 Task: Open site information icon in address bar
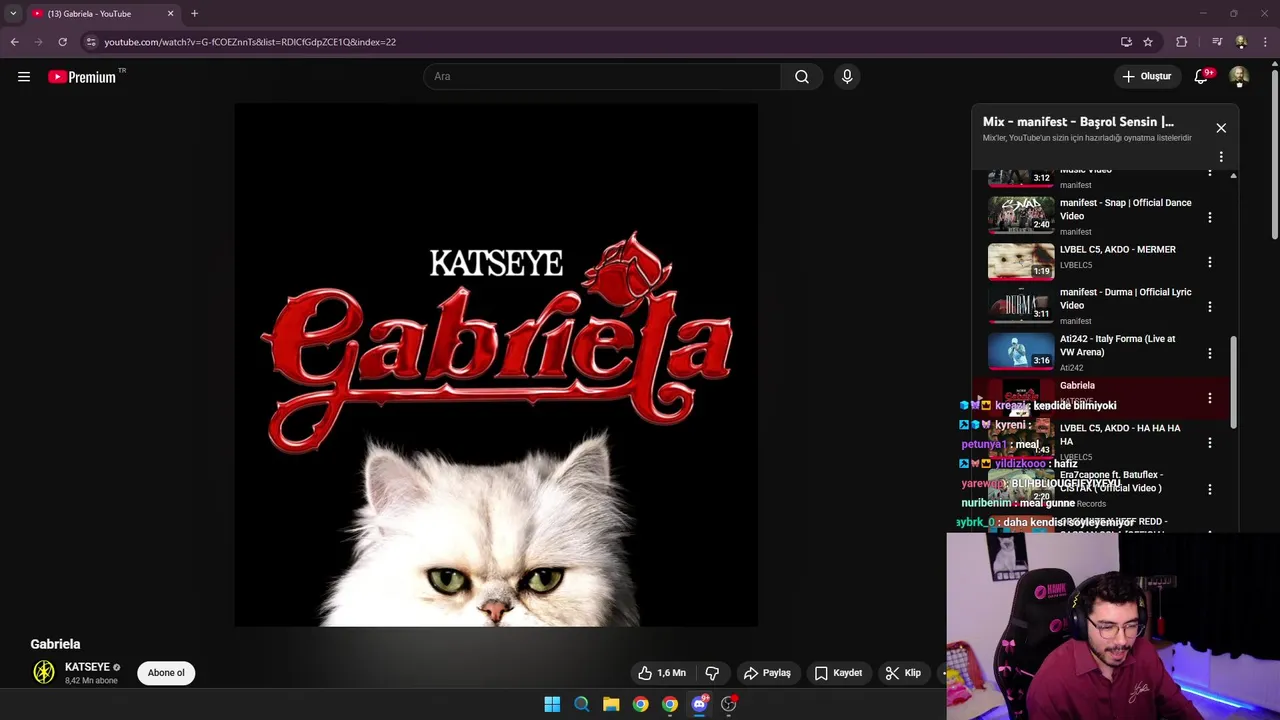[91, 42]
